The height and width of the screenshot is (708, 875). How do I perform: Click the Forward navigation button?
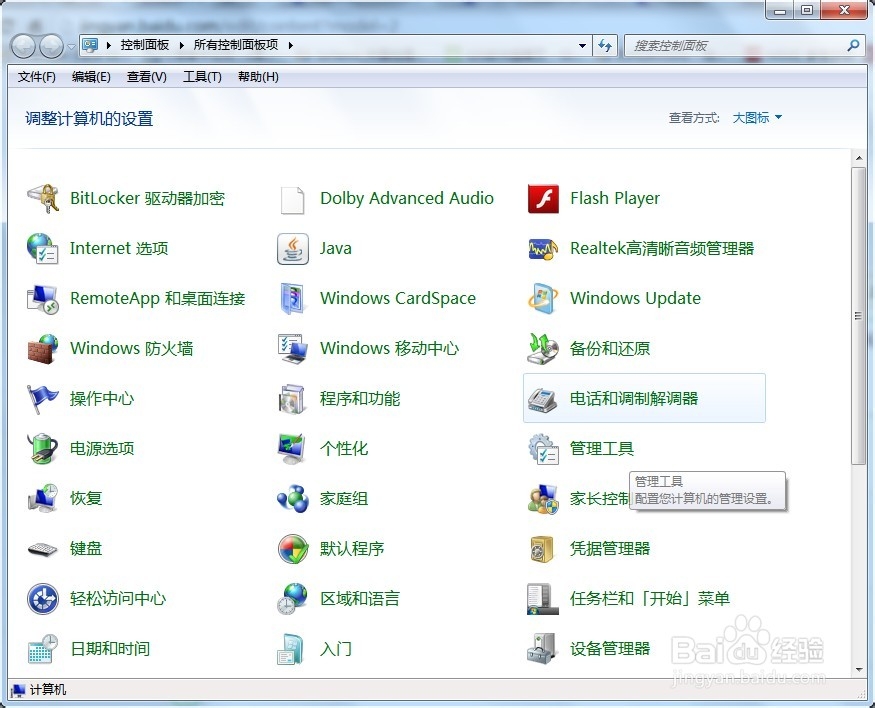click(x=52, y=46)
